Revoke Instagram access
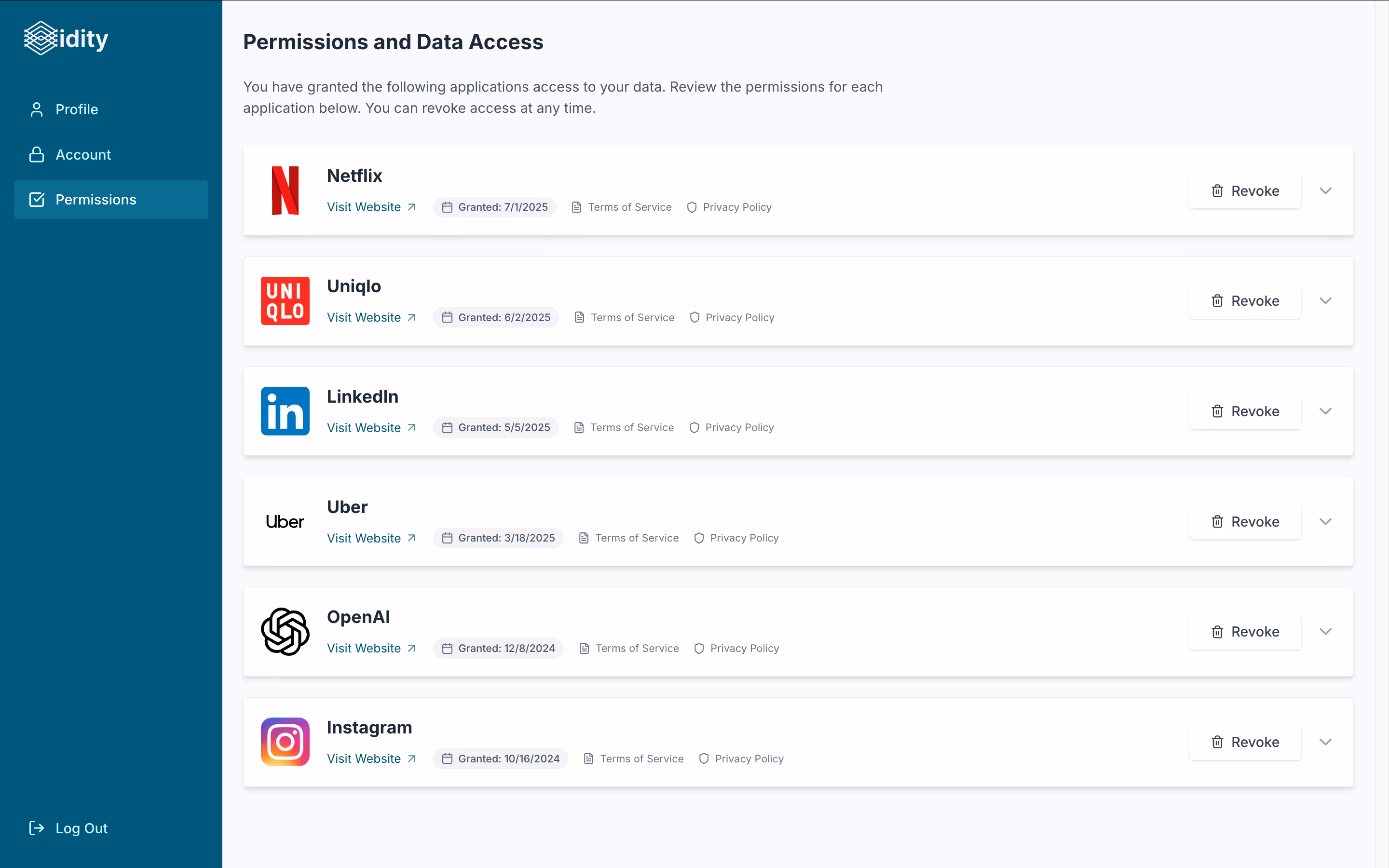This screenshot has height=868, width=1389. coord(1245,742)
